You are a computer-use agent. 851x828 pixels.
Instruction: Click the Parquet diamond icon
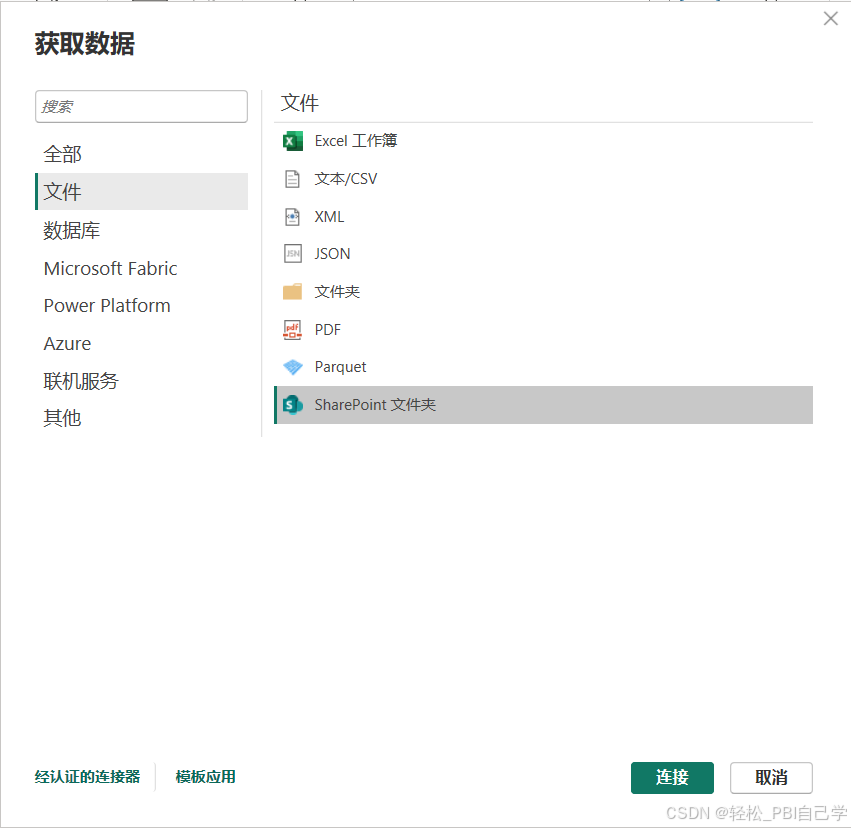coord(293,367)
